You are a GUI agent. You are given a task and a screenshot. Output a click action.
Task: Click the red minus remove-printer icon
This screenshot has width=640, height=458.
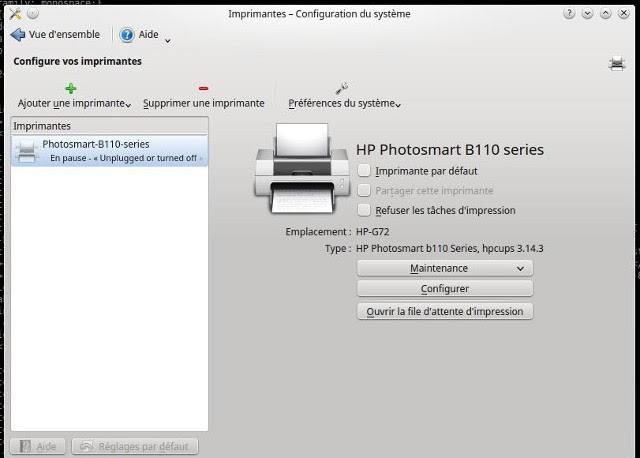click(203, 88)
